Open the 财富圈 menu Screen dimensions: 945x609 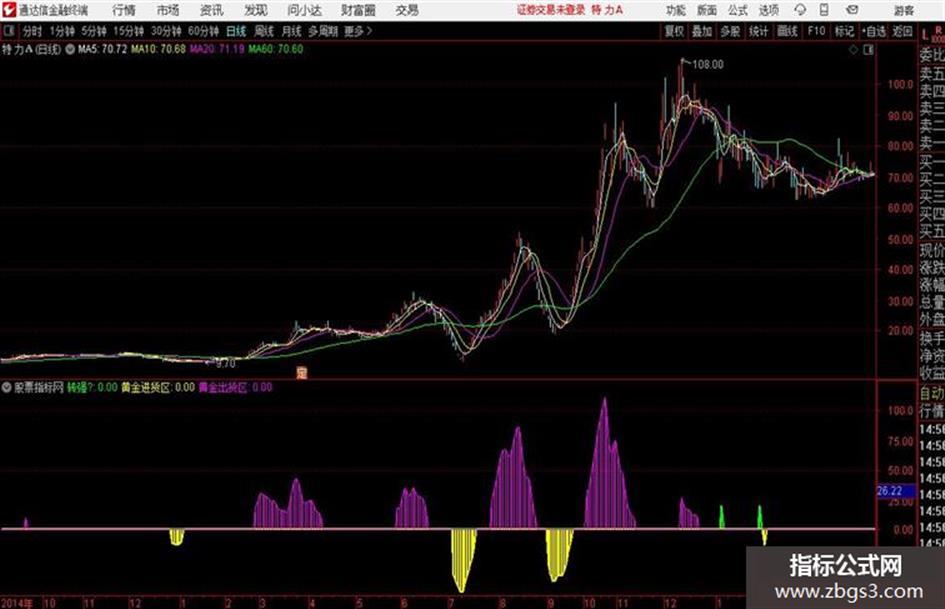pyautogui.click(x=358, y=10)
